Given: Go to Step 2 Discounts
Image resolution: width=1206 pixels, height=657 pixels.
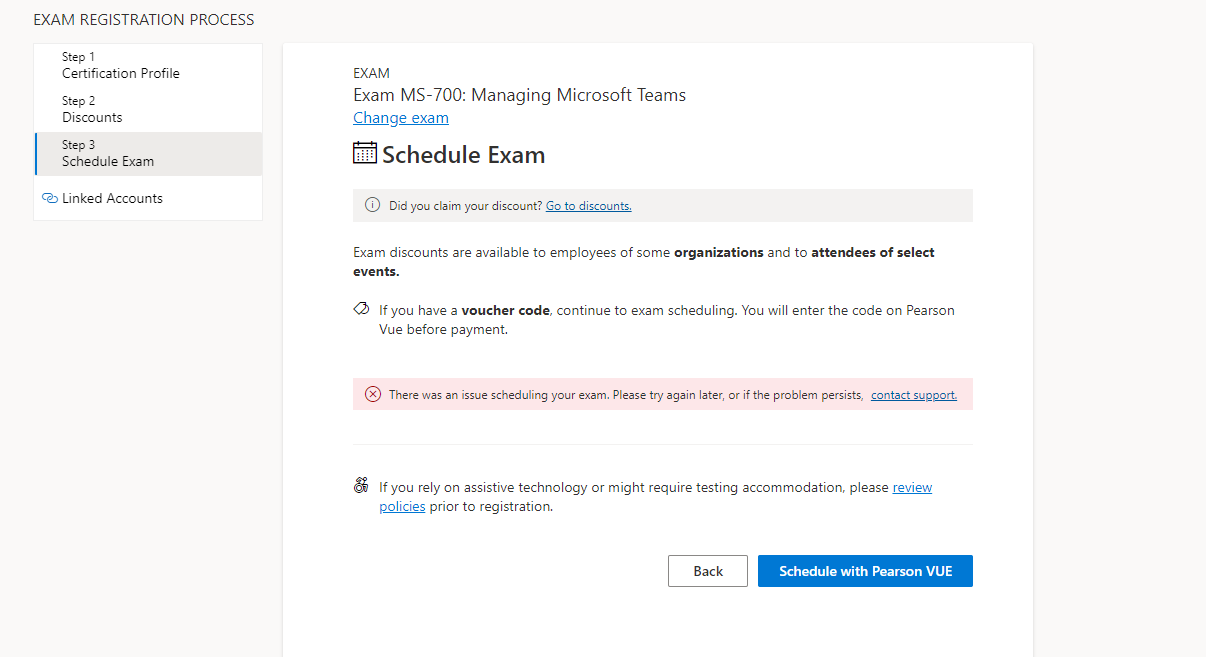Looking at the screenshot, I should point(148,109).
